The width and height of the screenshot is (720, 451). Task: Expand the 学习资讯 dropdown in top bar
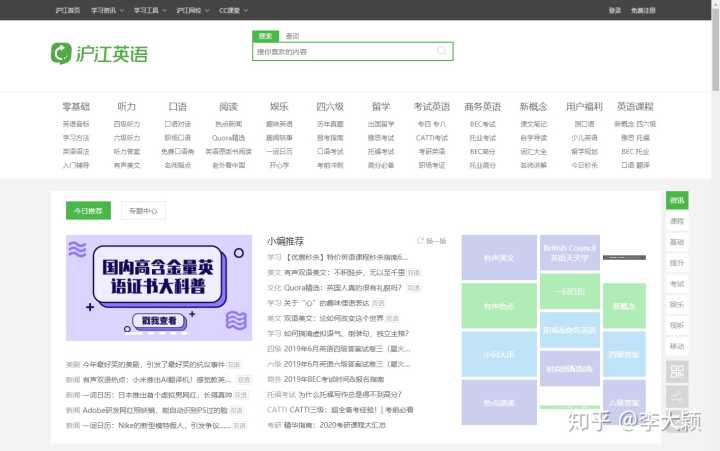[107, 10]
